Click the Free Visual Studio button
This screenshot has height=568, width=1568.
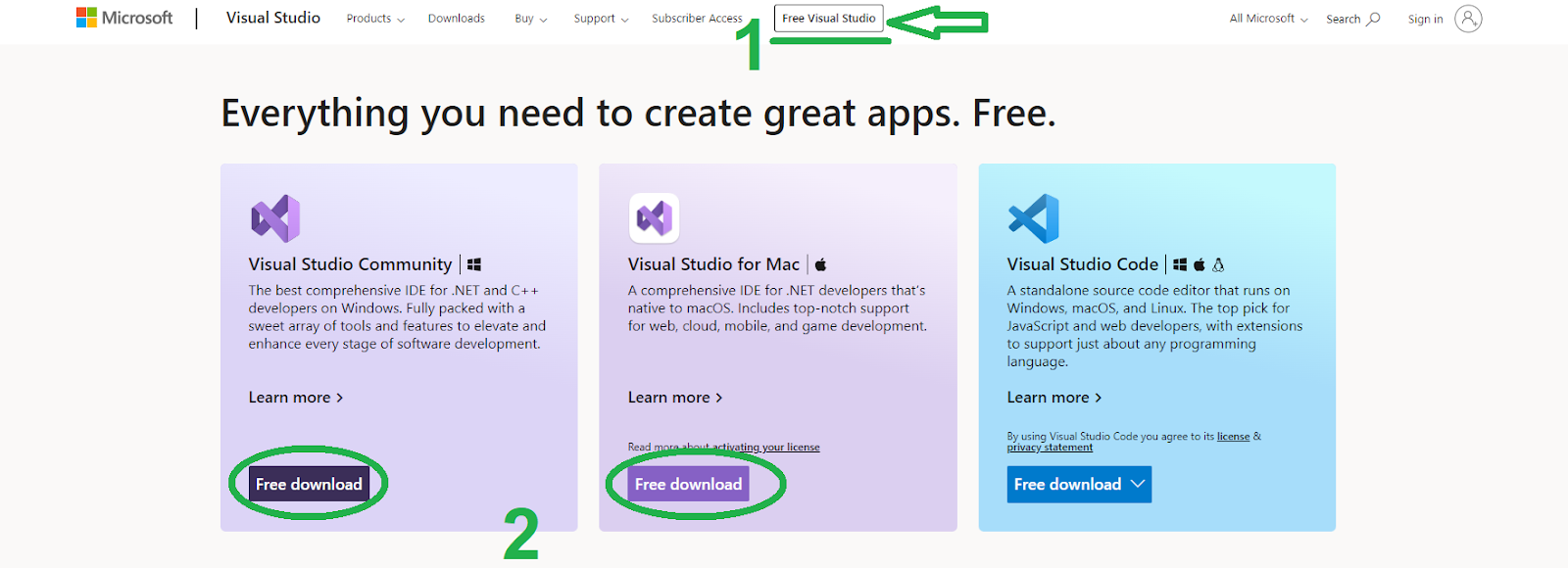click(829, 19)
